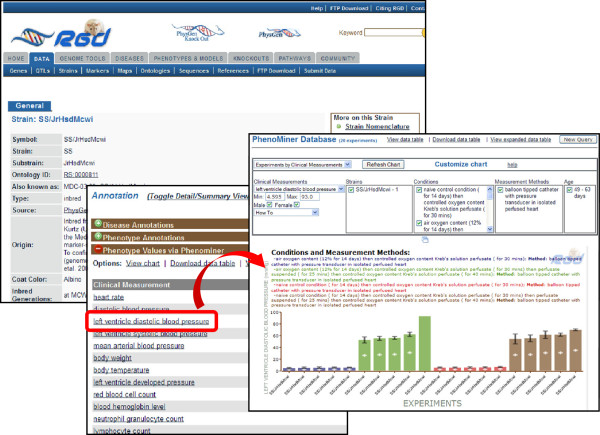Open the RS:0000811 ontology ID link
The width and height of the screenshot is (600, 435).
(x=81, y=174)
